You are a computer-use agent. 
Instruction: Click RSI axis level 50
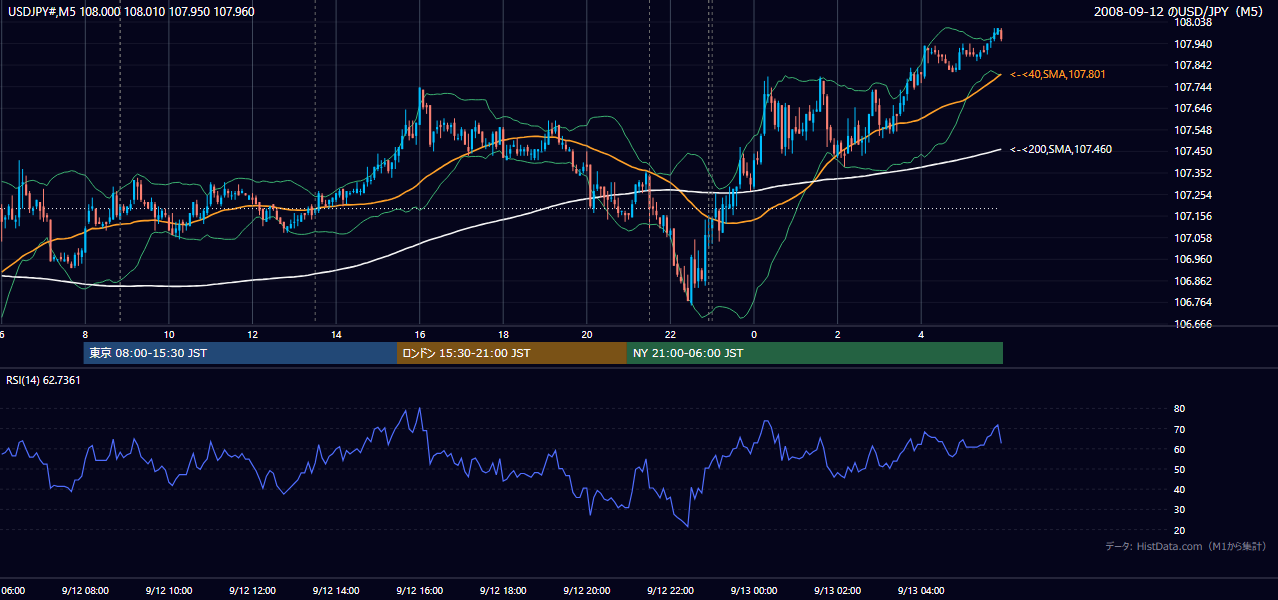pos(1180,469)
